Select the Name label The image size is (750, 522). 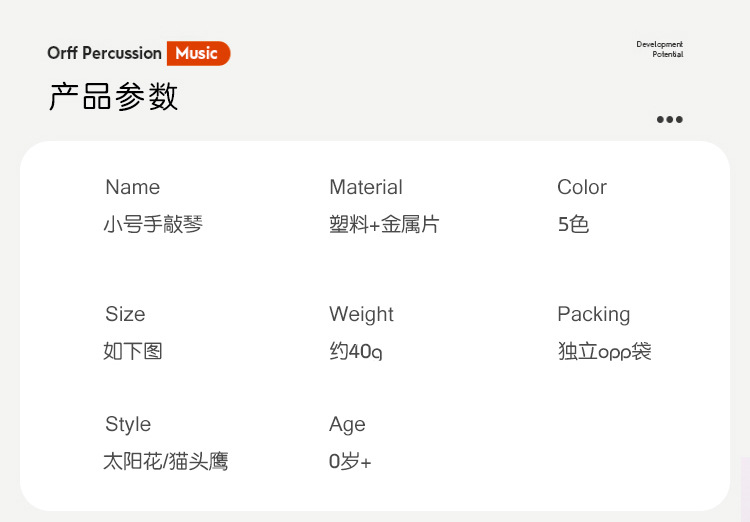(132, 187)
